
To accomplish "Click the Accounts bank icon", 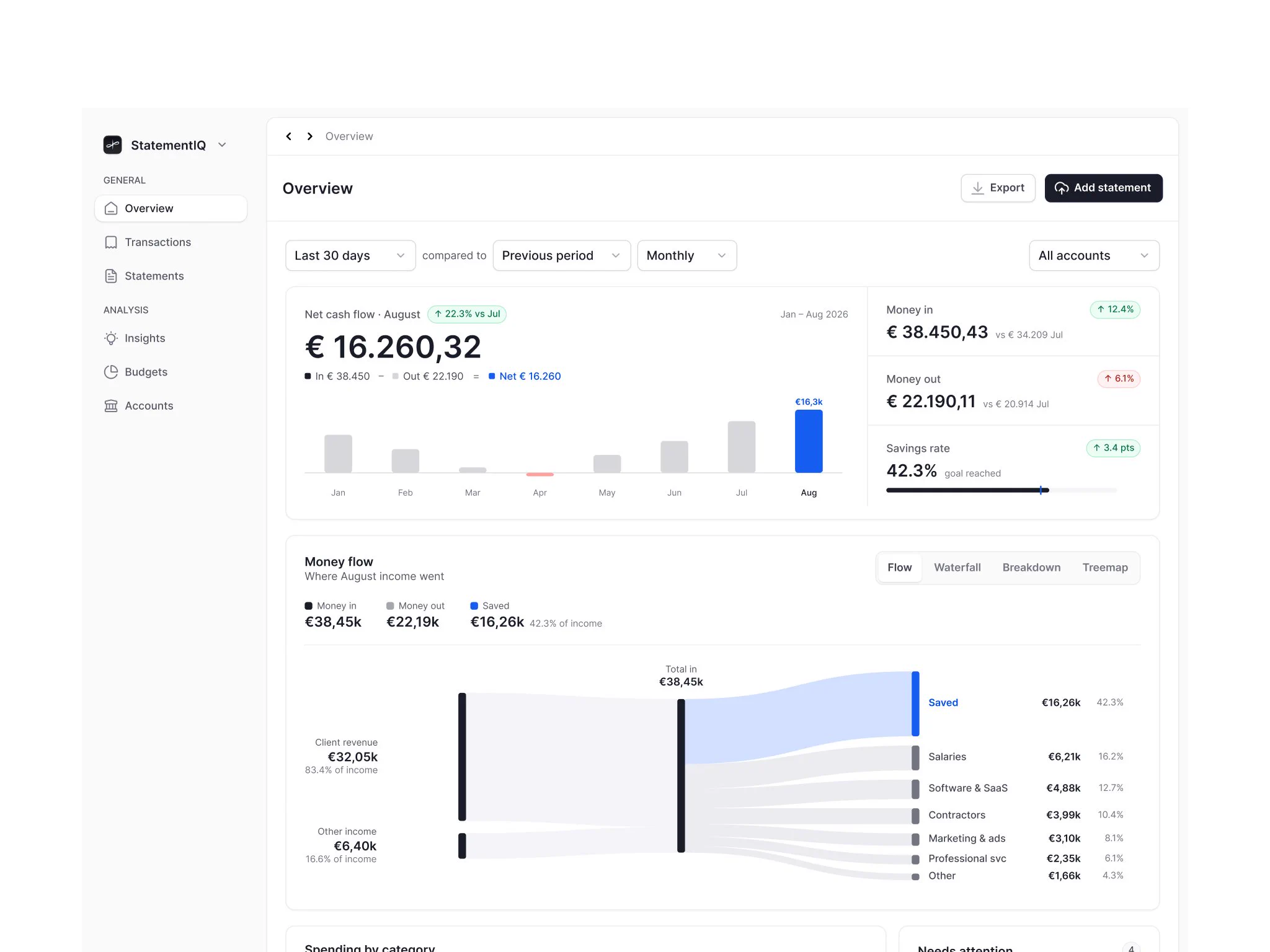I will pyautogui.click(x=111, y=406).
